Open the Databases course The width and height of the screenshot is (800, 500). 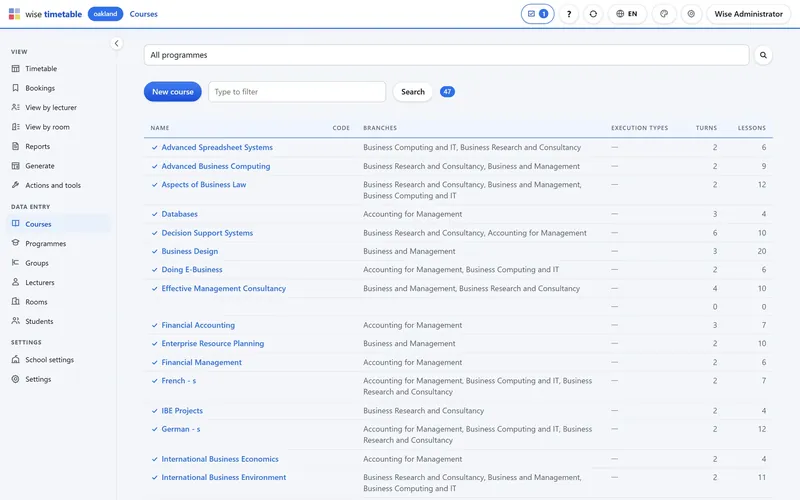point(179,214)
